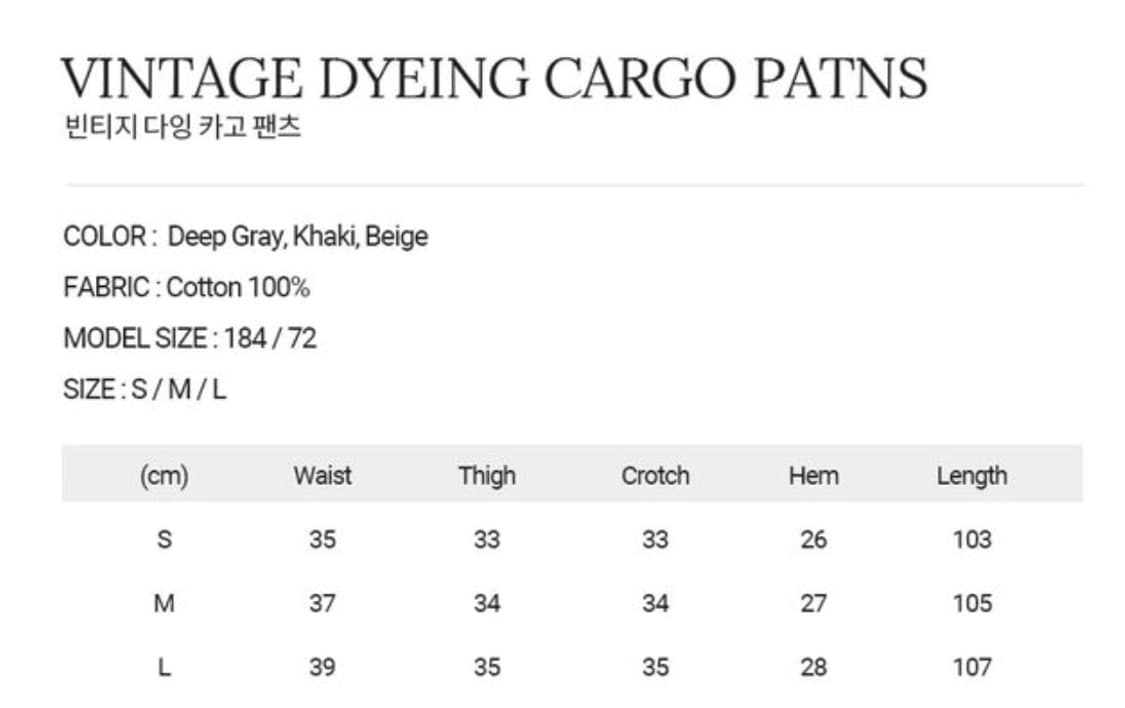Click the Korean product name subtitle
The height and width of the screenshot is (708, 1125).
click(181, 128)
